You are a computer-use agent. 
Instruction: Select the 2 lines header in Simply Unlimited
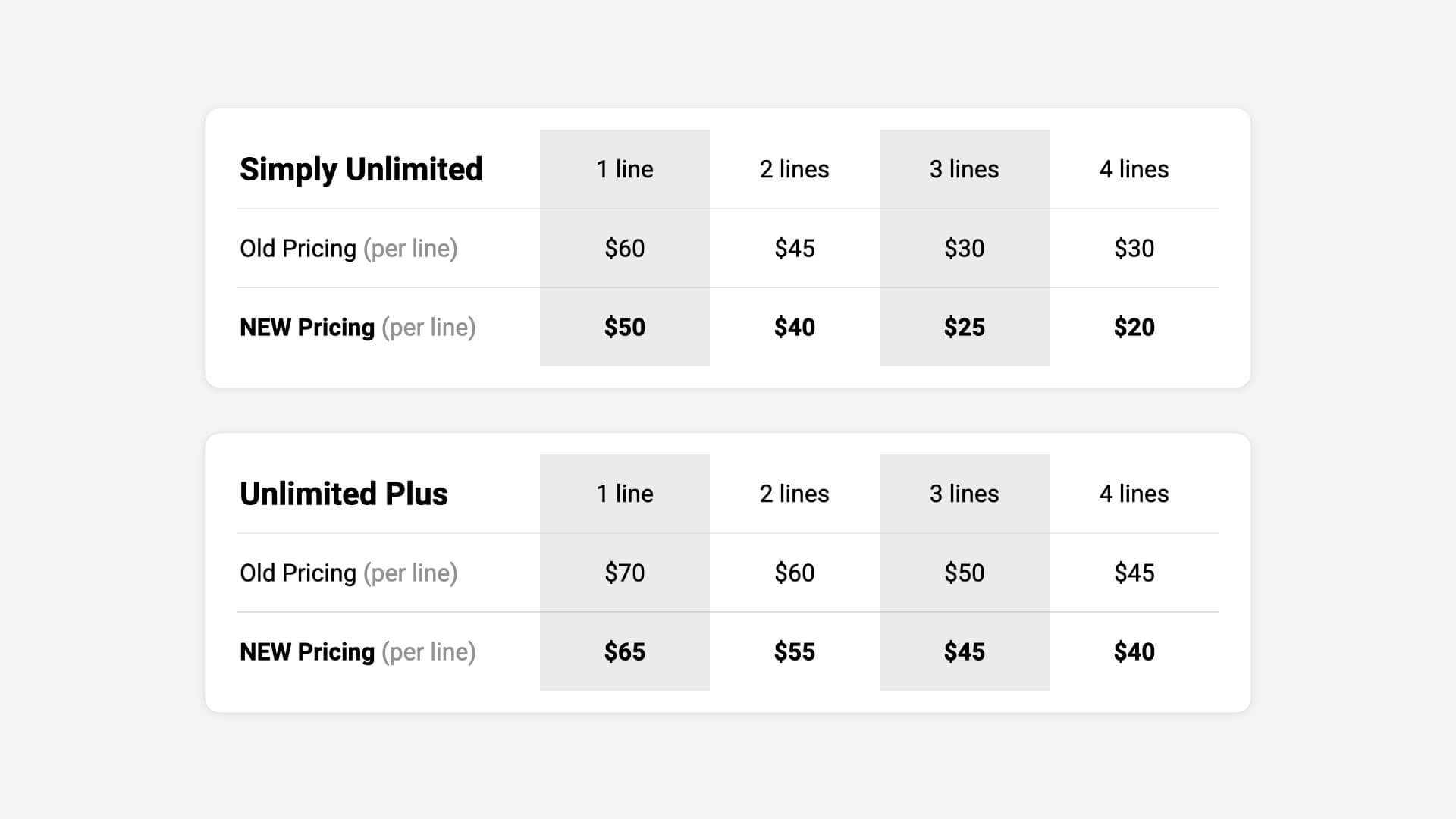[794, 169]
